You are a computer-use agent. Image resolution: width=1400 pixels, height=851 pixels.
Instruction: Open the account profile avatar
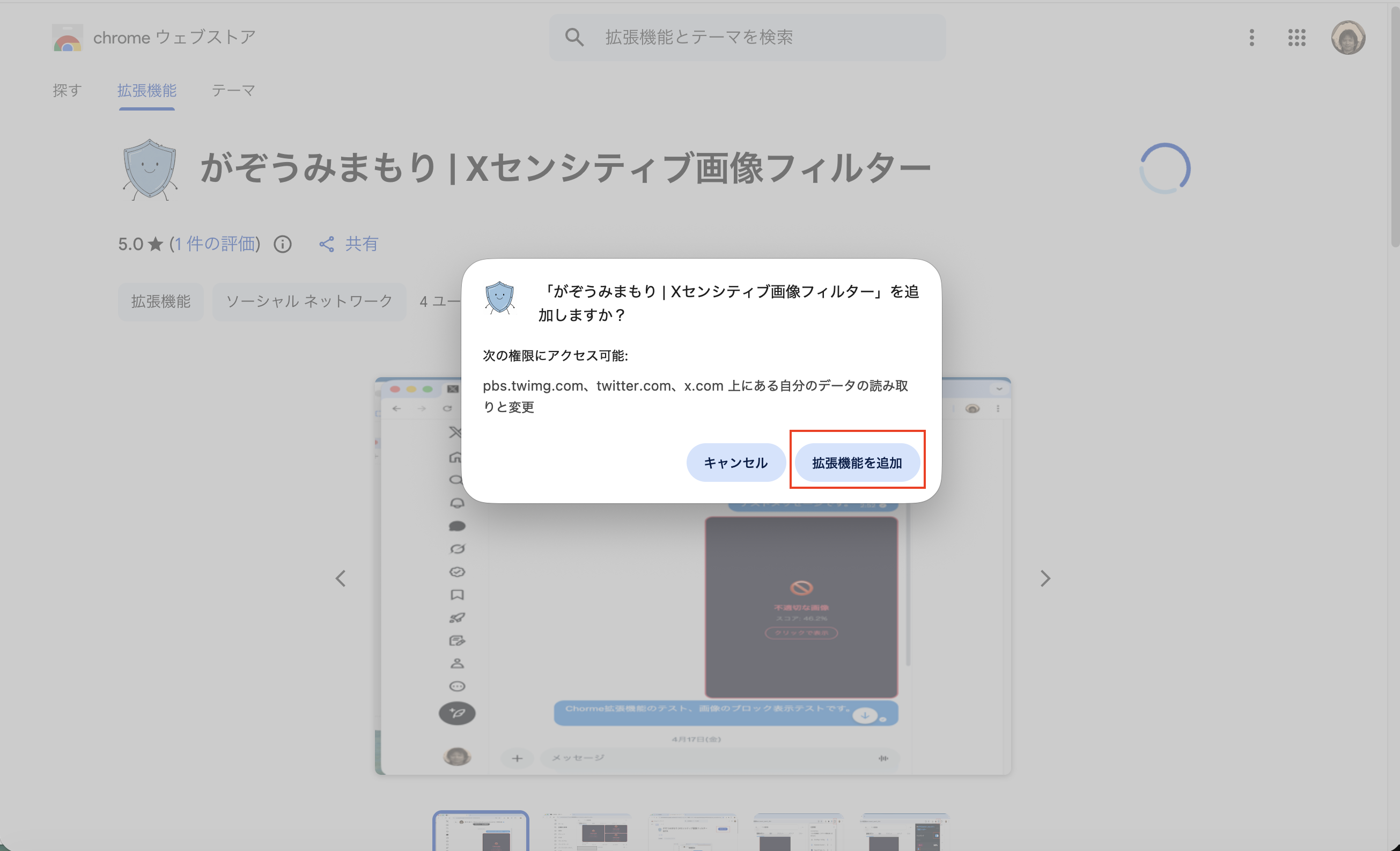pyautogui.click(x=1348, y=38)
